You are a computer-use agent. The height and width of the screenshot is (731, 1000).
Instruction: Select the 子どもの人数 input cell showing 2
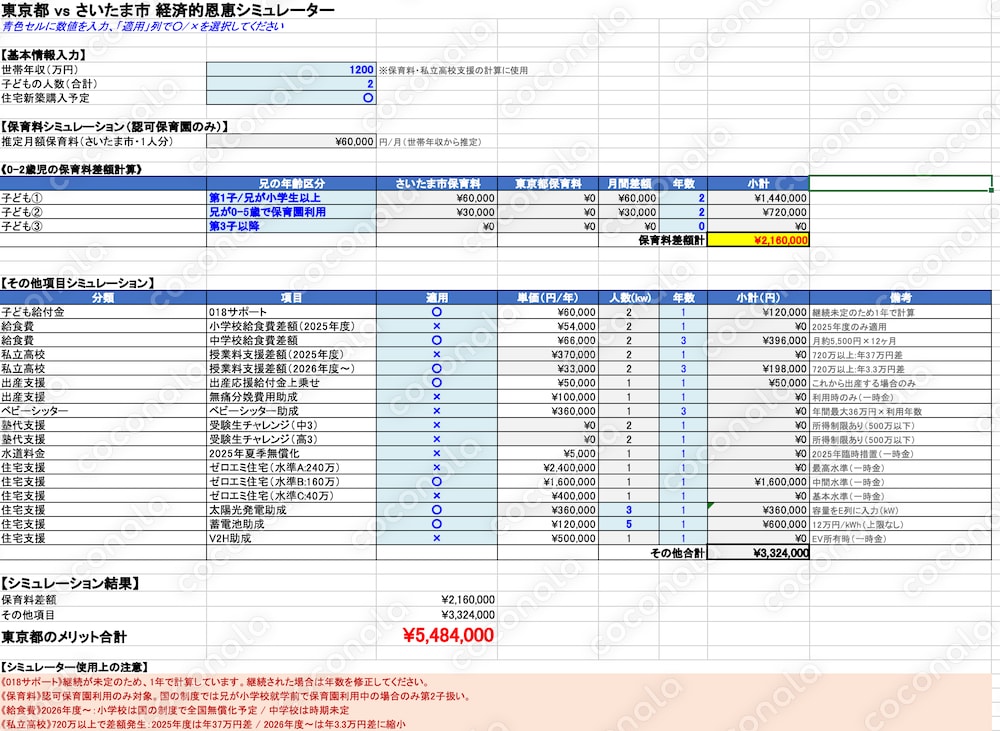(x=291, y=84)
